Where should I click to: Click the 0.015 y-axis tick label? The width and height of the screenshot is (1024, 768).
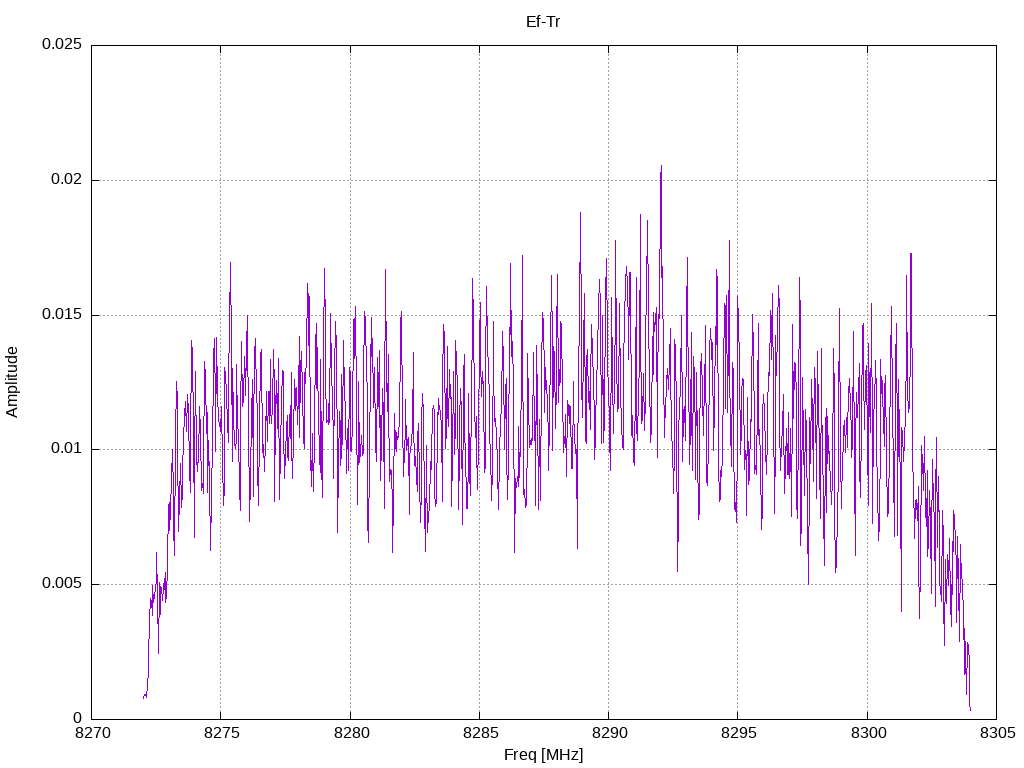(62, 314)
